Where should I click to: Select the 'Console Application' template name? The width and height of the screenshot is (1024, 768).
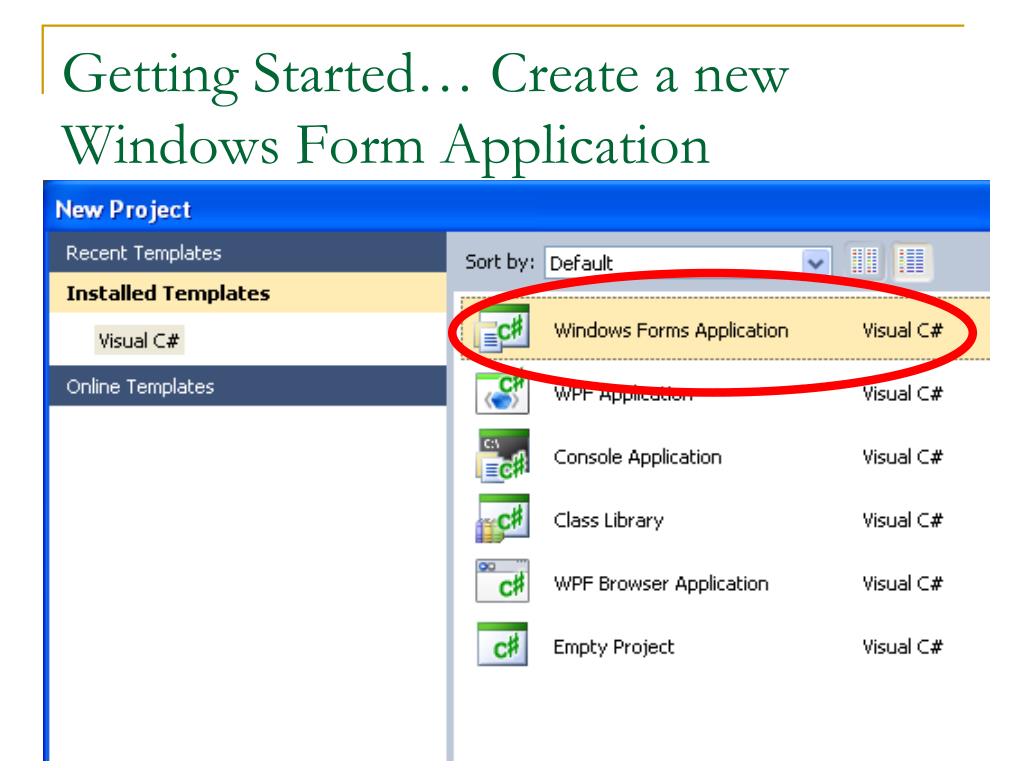click(x=637, y=456)
